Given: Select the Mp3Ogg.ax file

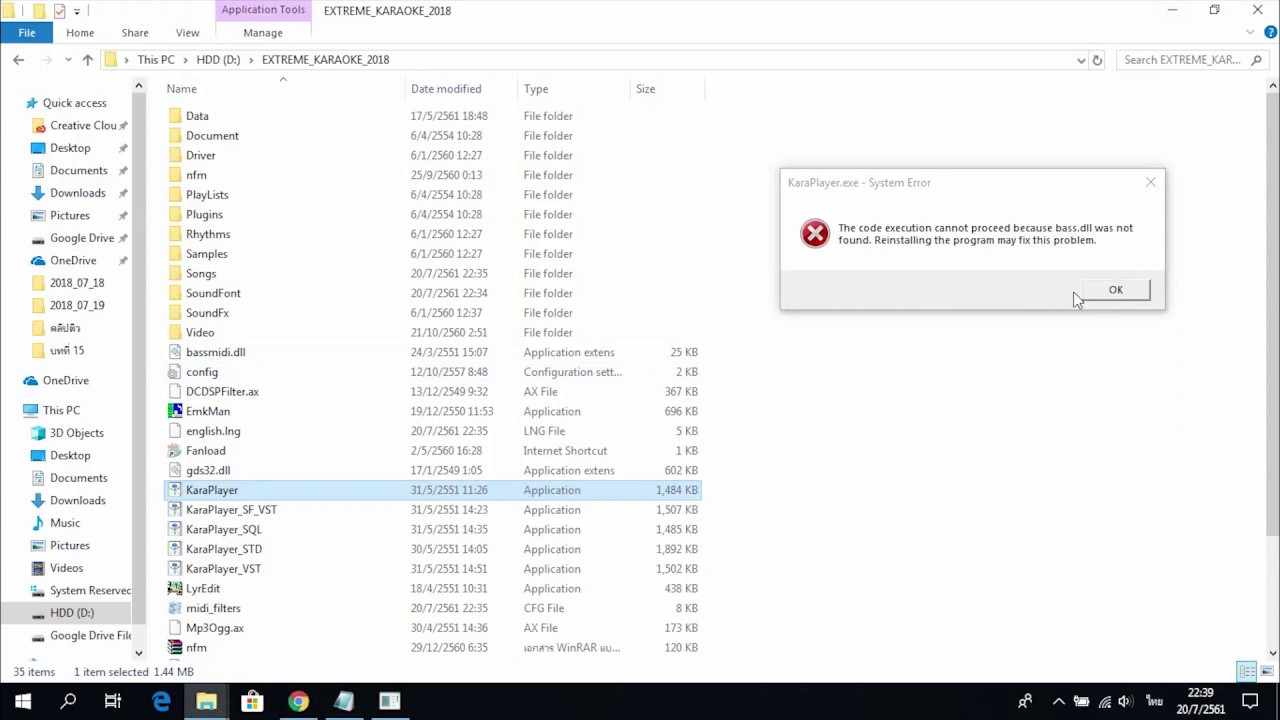Looking at the screenshot, I should click(x=214, y=628).
